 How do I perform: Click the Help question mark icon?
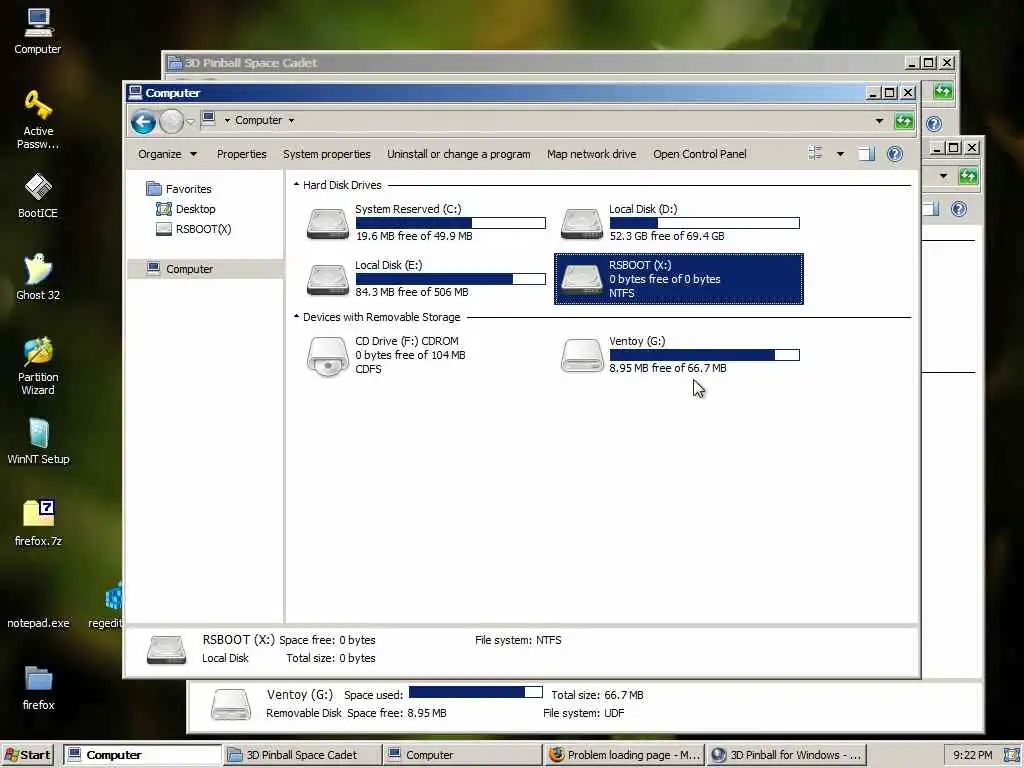pos(895,154)
